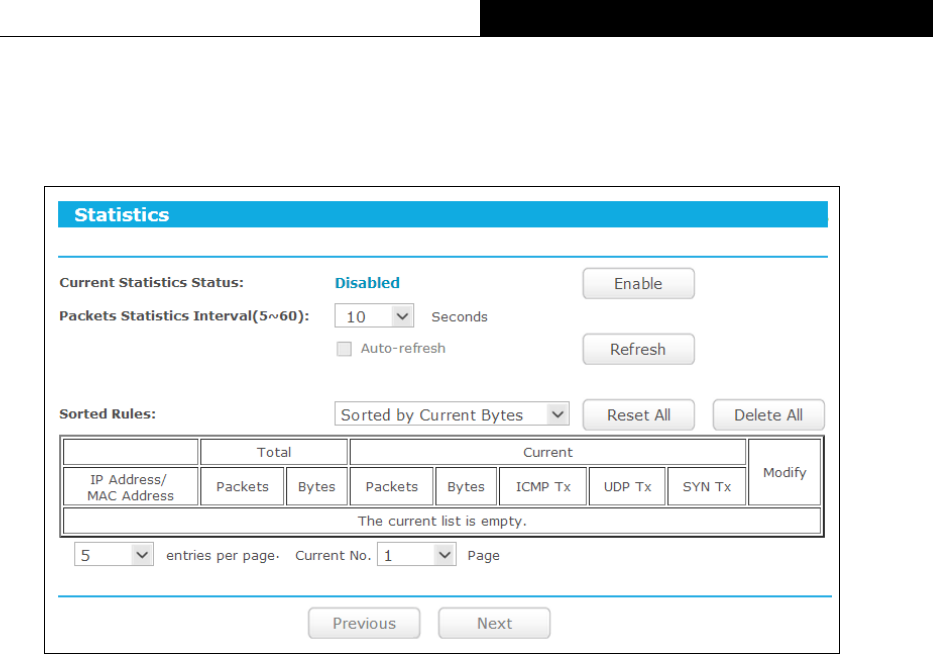Open the Sorted by Current Bytes dropdown
This screenshot has height=654, width=933.
point(452,414)
